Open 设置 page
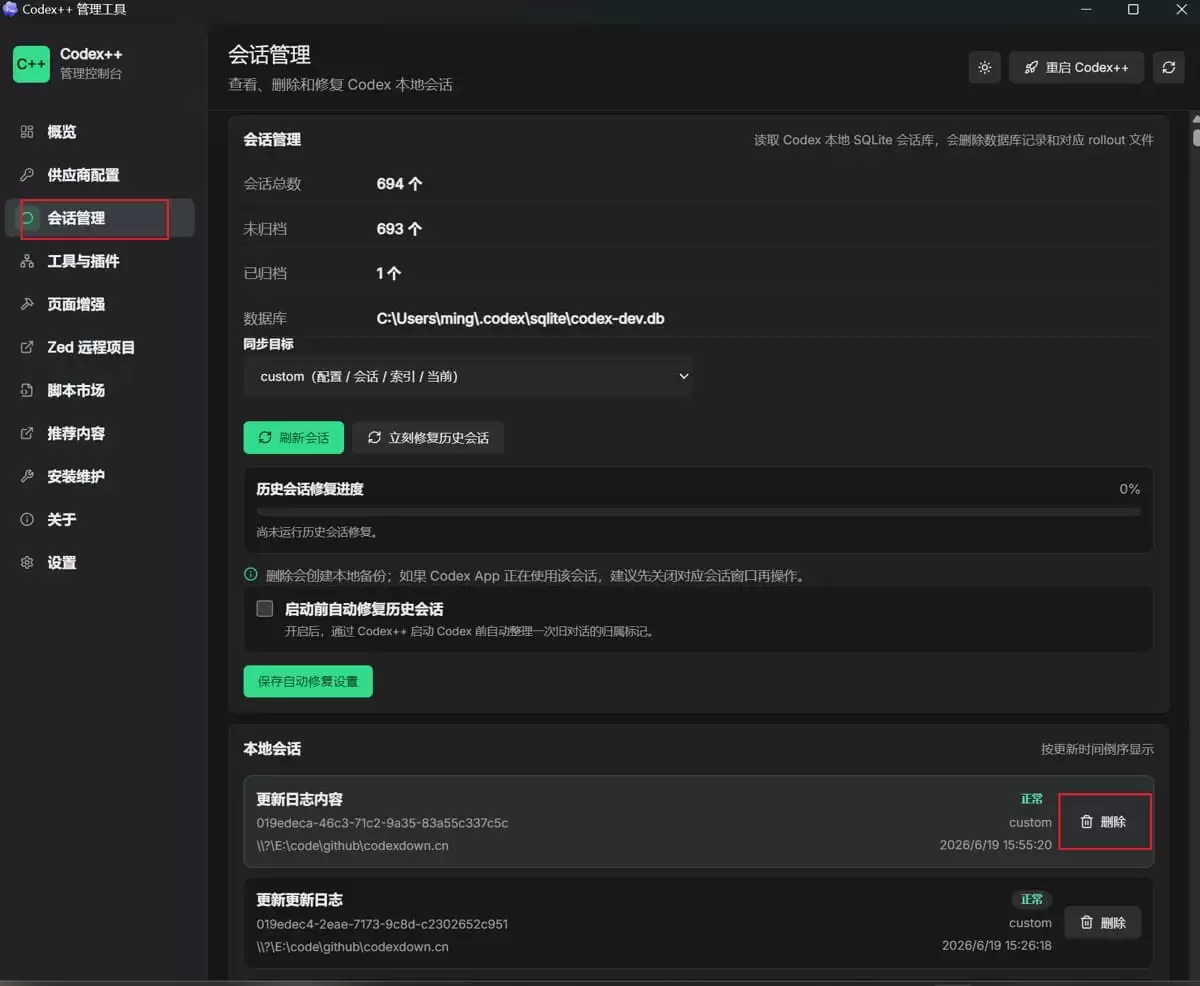 100,562
